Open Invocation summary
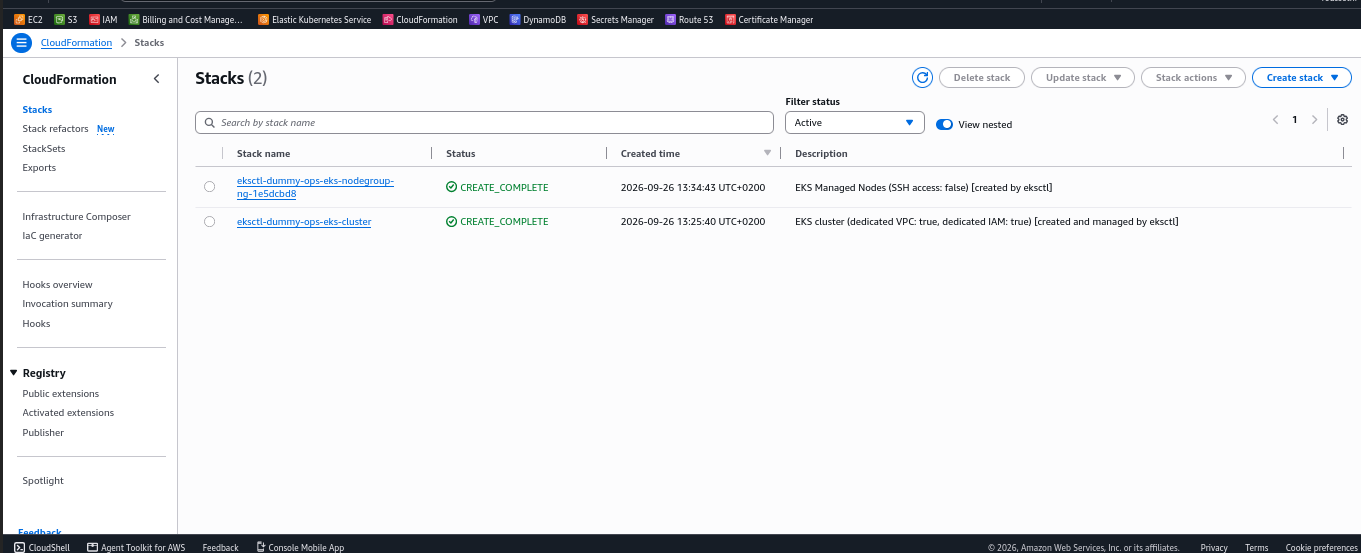This screenshot has width=1361, height=553. [67, 304]
